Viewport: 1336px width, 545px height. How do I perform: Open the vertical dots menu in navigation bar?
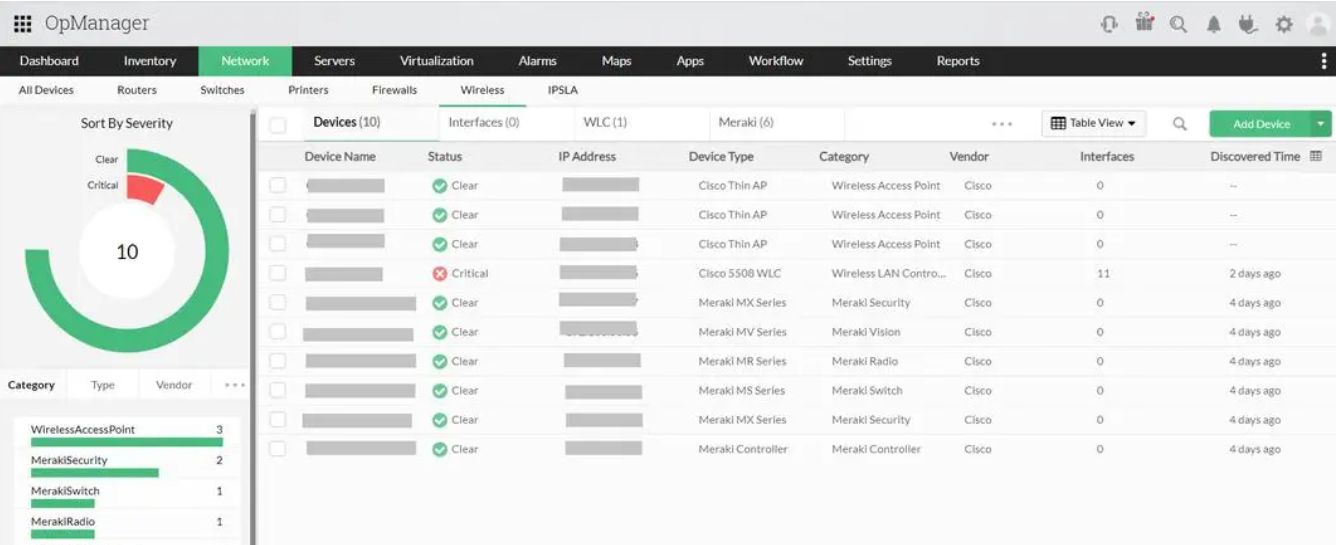click(x=1324, y=61)
